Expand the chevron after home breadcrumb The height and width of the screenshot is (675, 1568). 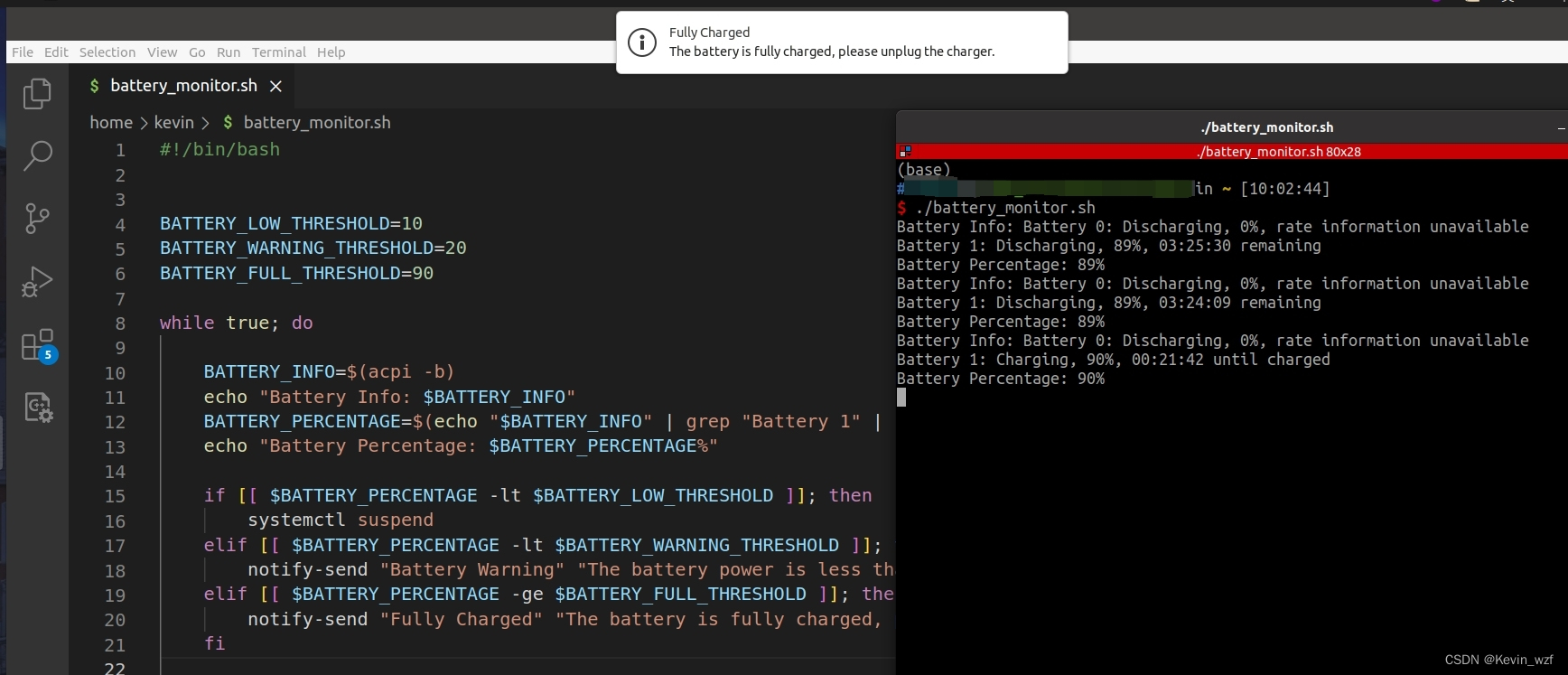[x=144, y=123]
